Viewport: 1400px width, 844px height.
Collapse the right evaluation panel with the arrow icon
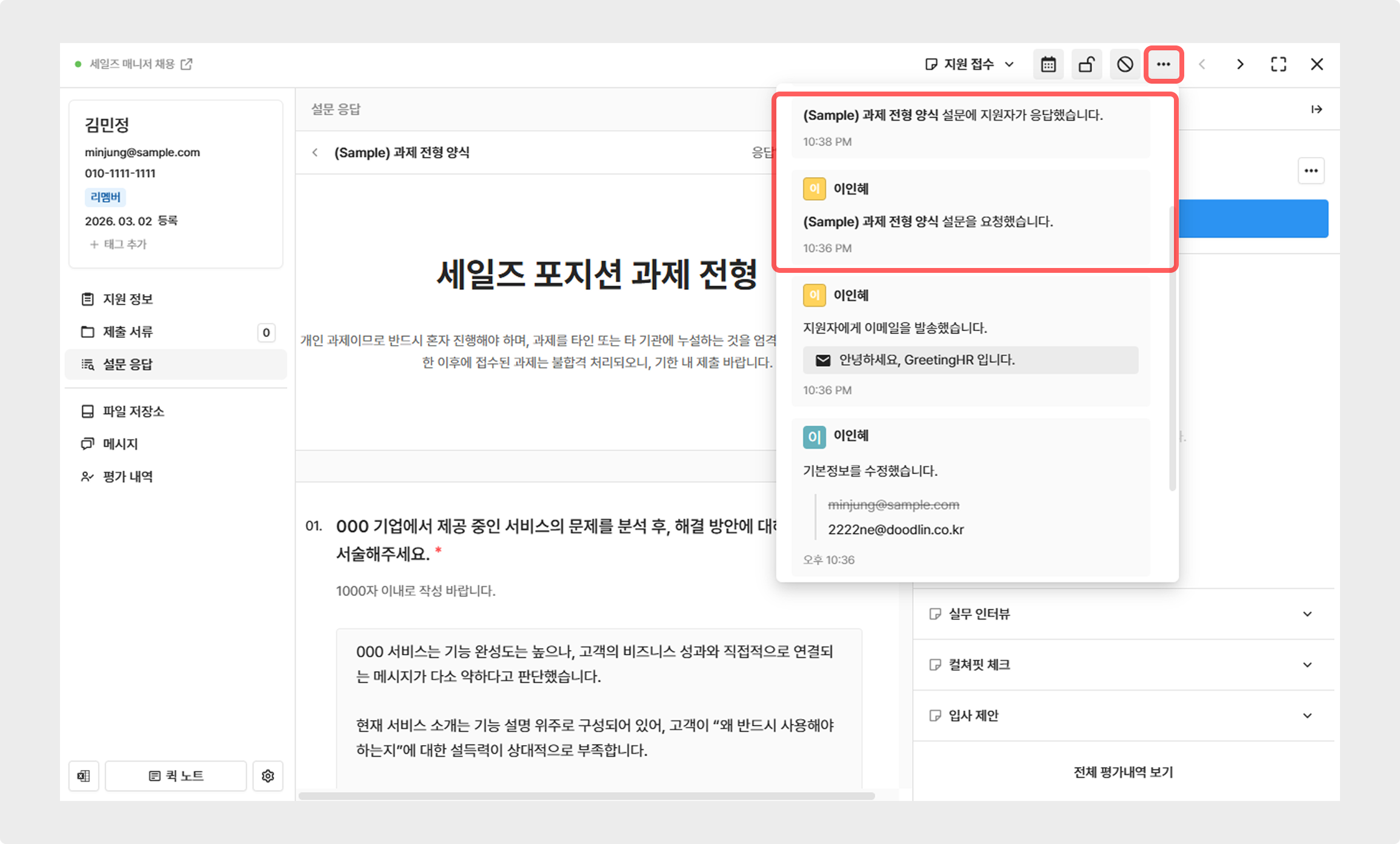[1316, 109]
